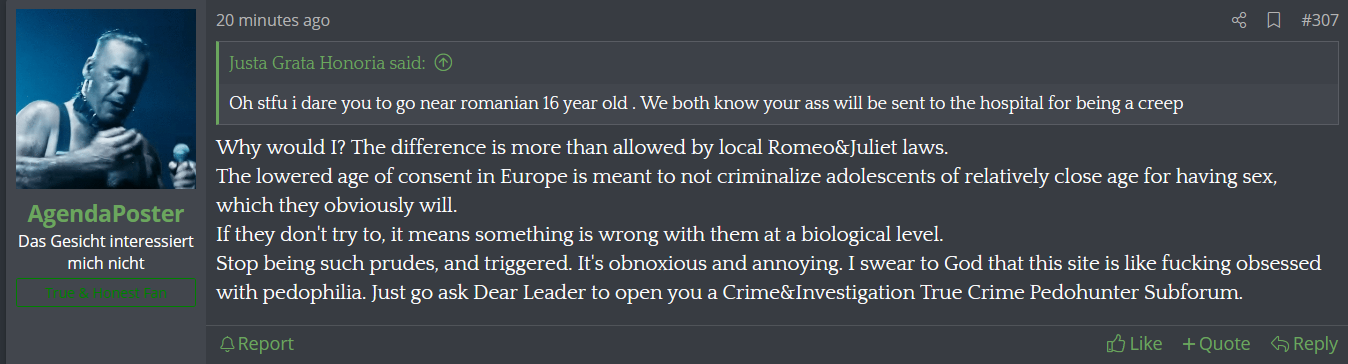This screenshot has width=1348, height=364.
Task: Open the AgendaPoster avatar image
Action: click(x=106, y=99)
